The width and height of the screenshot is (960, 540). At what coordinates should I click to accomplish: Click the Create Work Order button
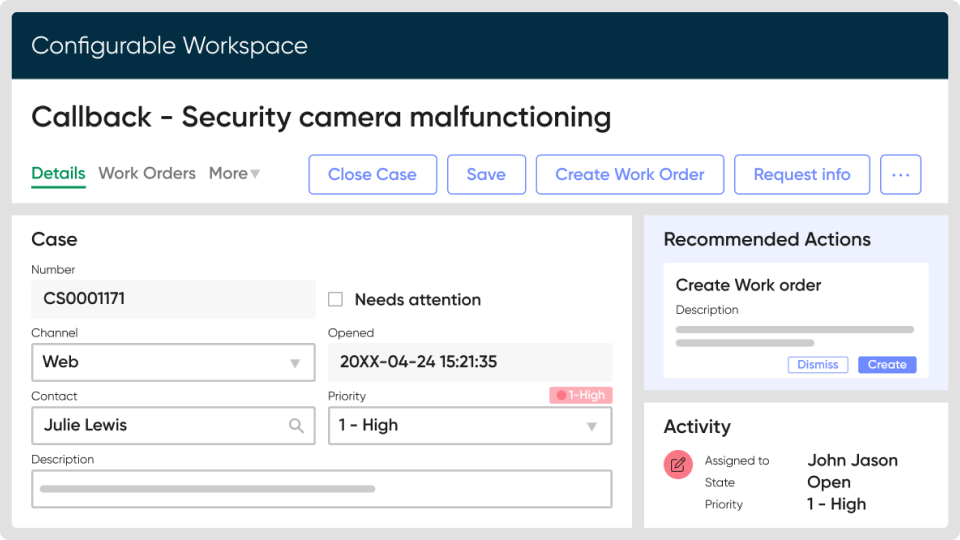click(x=630, y=175)
